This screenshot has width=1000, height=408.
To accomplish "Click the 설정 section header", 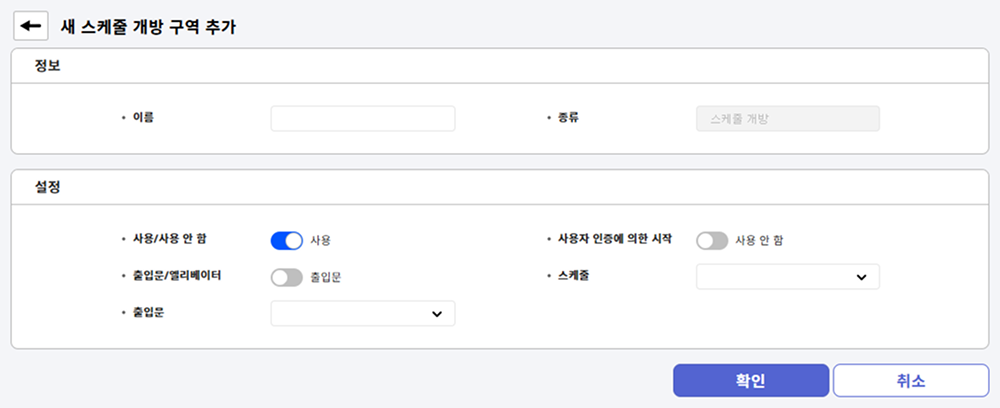I will click(47, 186).
